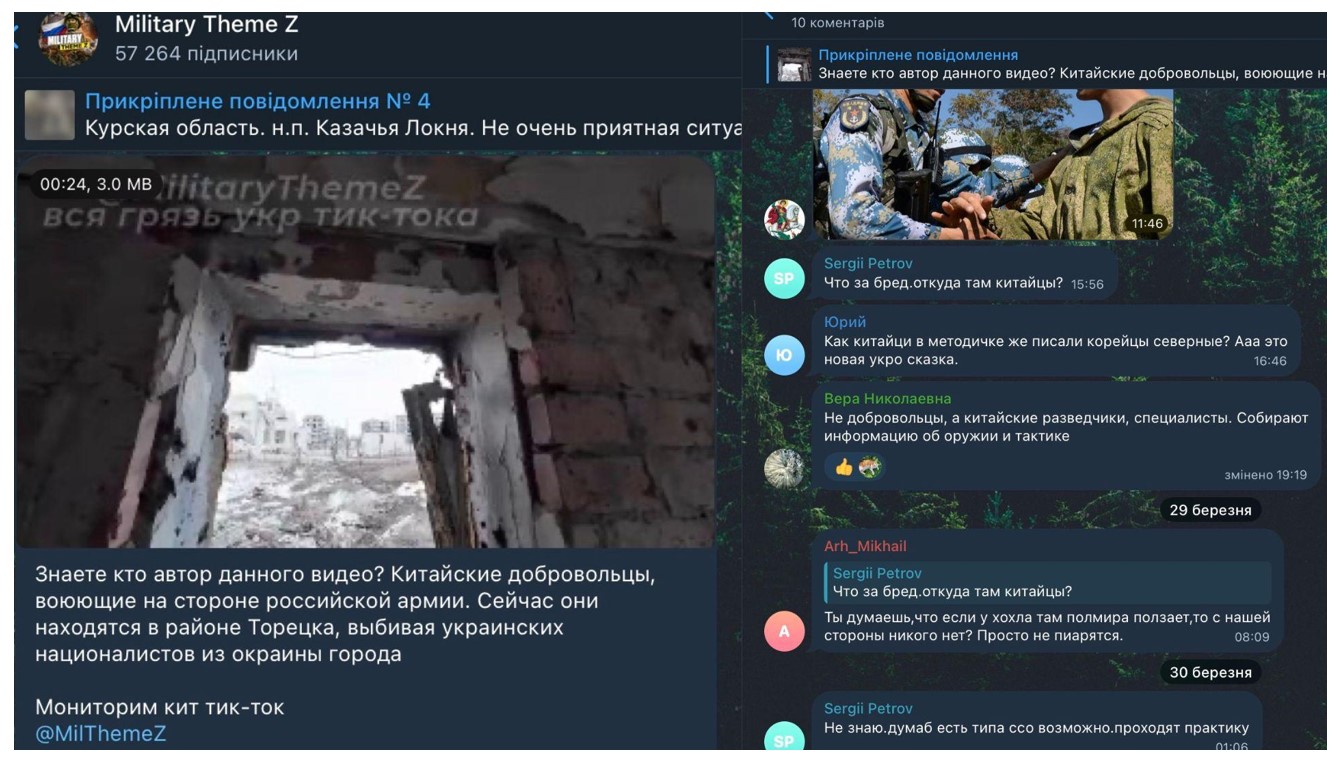Click Вера Николаевна's profile avatar
This screenshot has height=766, width=1342.
[784, 468]
